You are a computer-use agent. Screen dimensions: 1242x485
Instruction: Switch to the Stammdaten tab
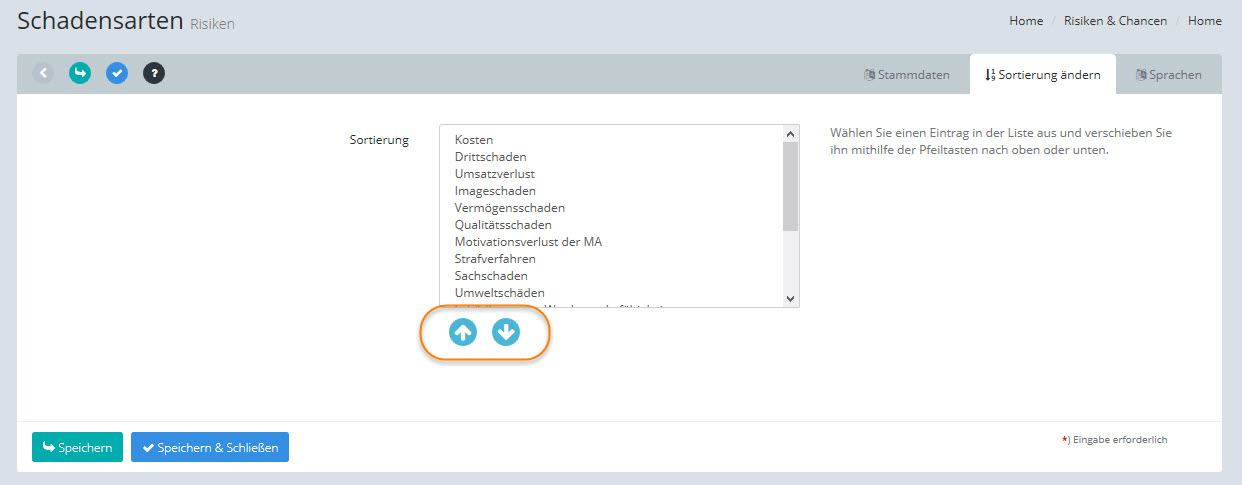coord(906,75)
